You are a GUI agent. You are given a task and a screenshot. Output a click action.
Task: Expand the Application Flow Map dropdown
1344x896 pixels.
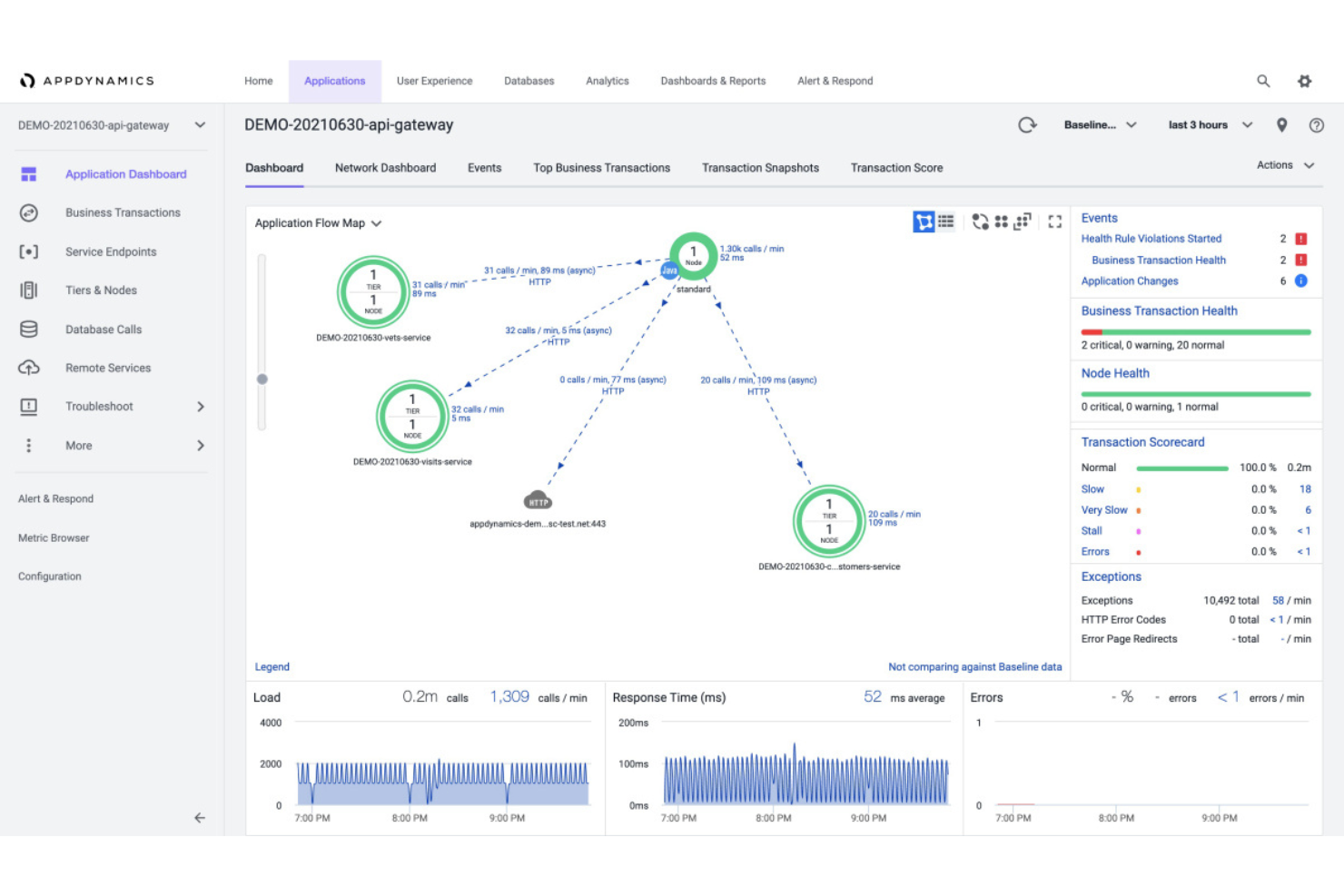(x=318, y=223)
